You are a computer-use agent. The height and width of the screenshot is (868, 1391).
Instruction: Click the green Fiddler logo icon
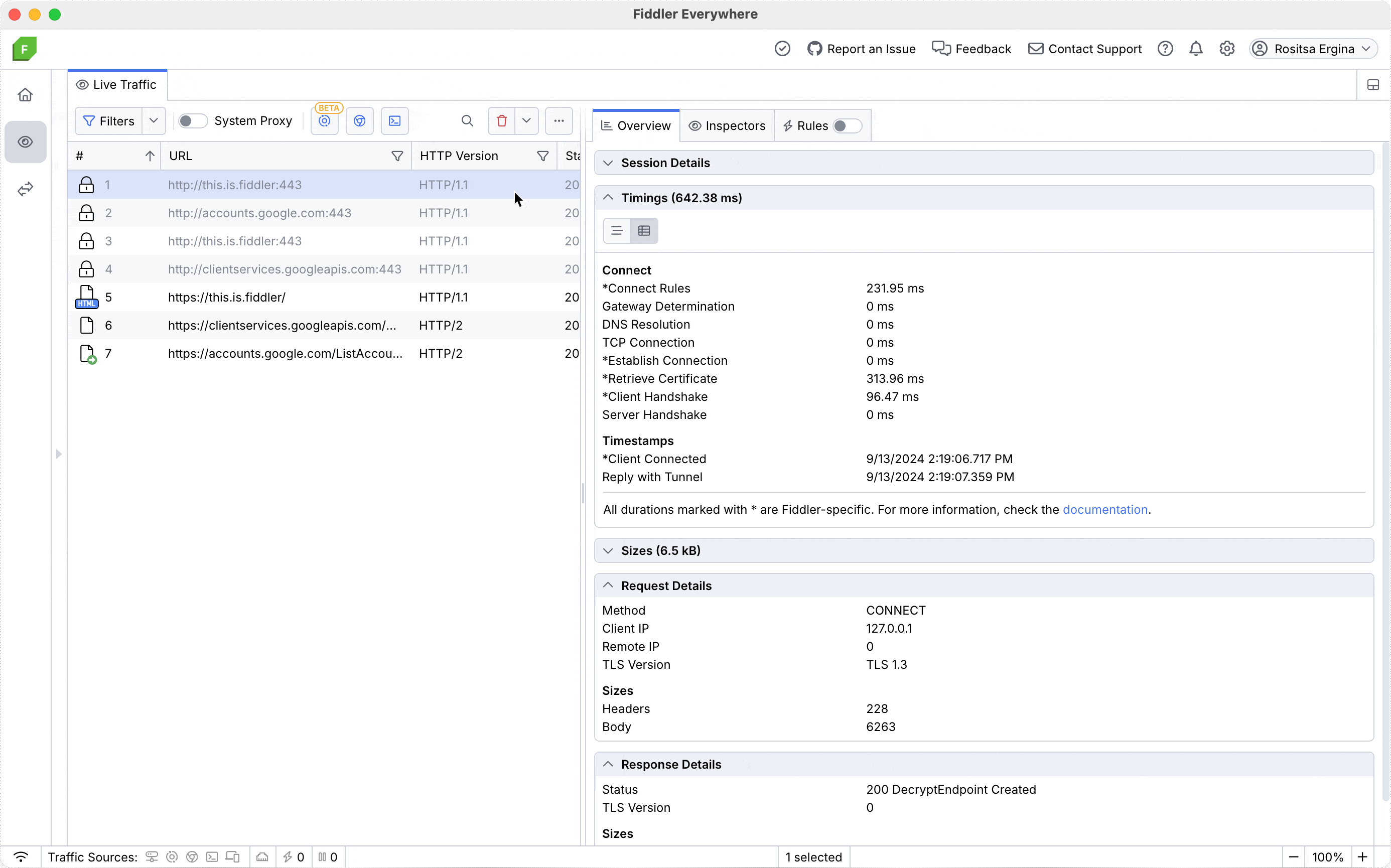pos(24,49)
